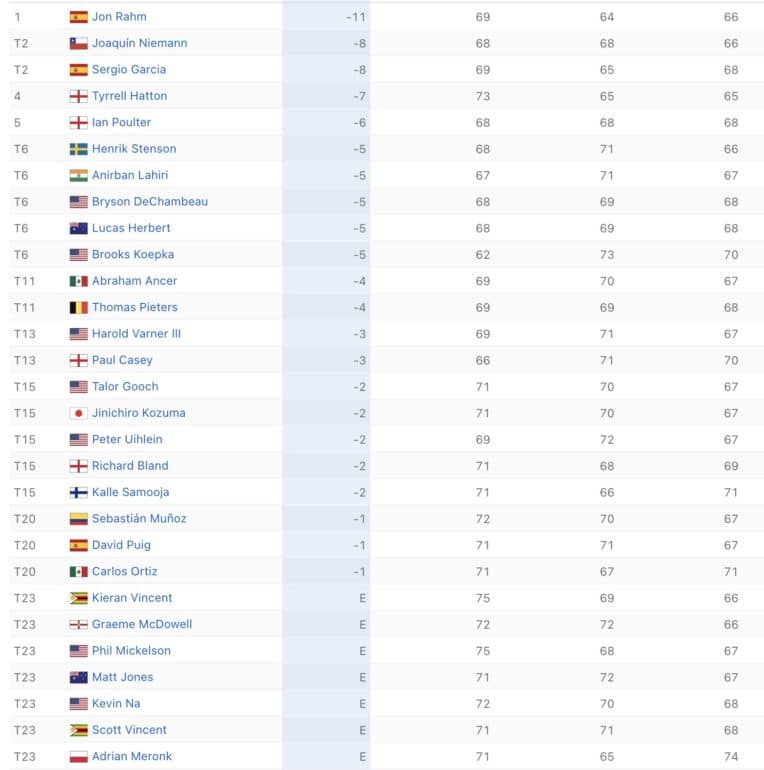Click Poland flag beside Adrian Meronk
Viewport: 764px width, 770px height.
coord(79,757)
